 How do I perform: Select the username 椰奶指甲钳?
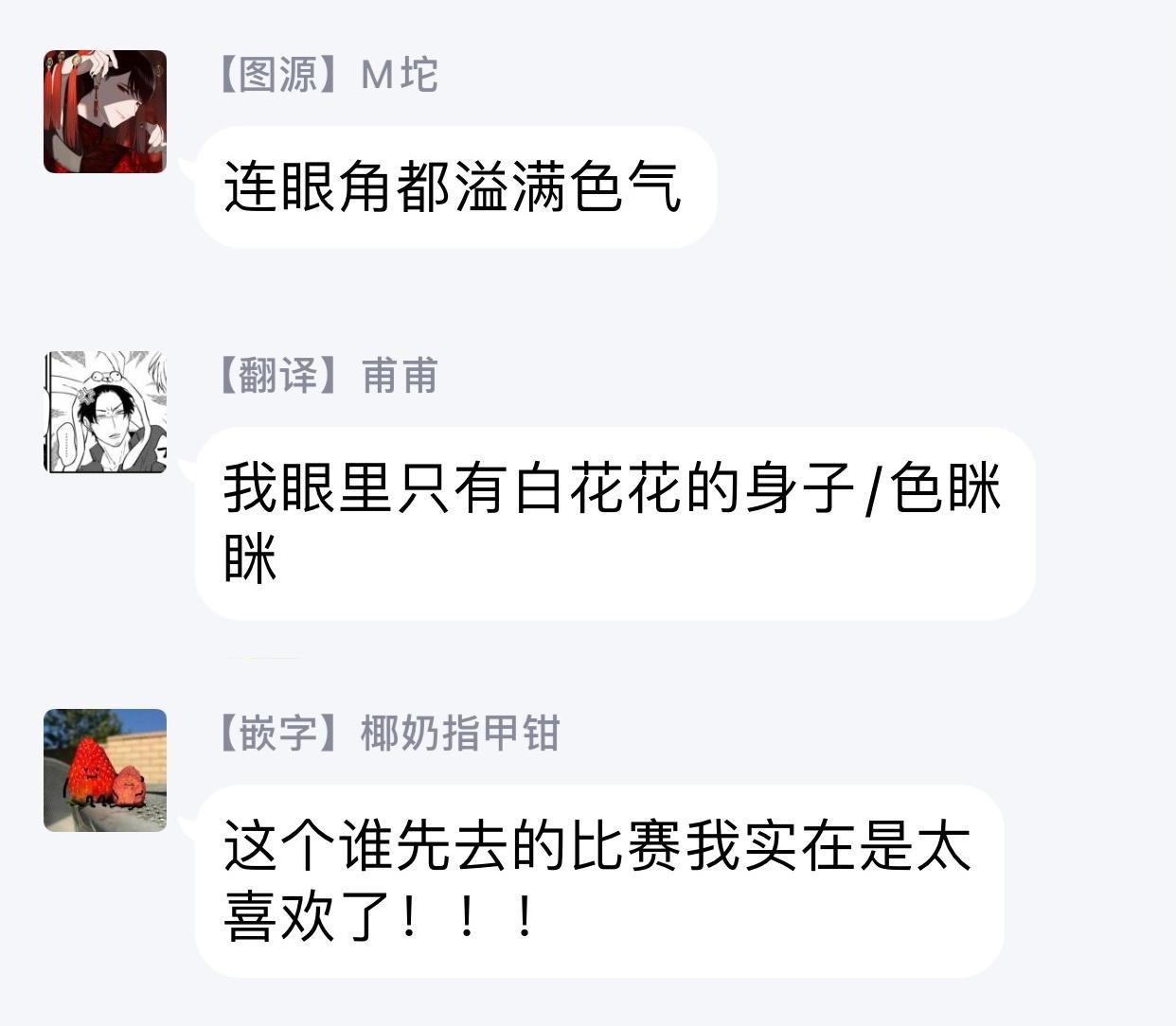coord(461,734)
